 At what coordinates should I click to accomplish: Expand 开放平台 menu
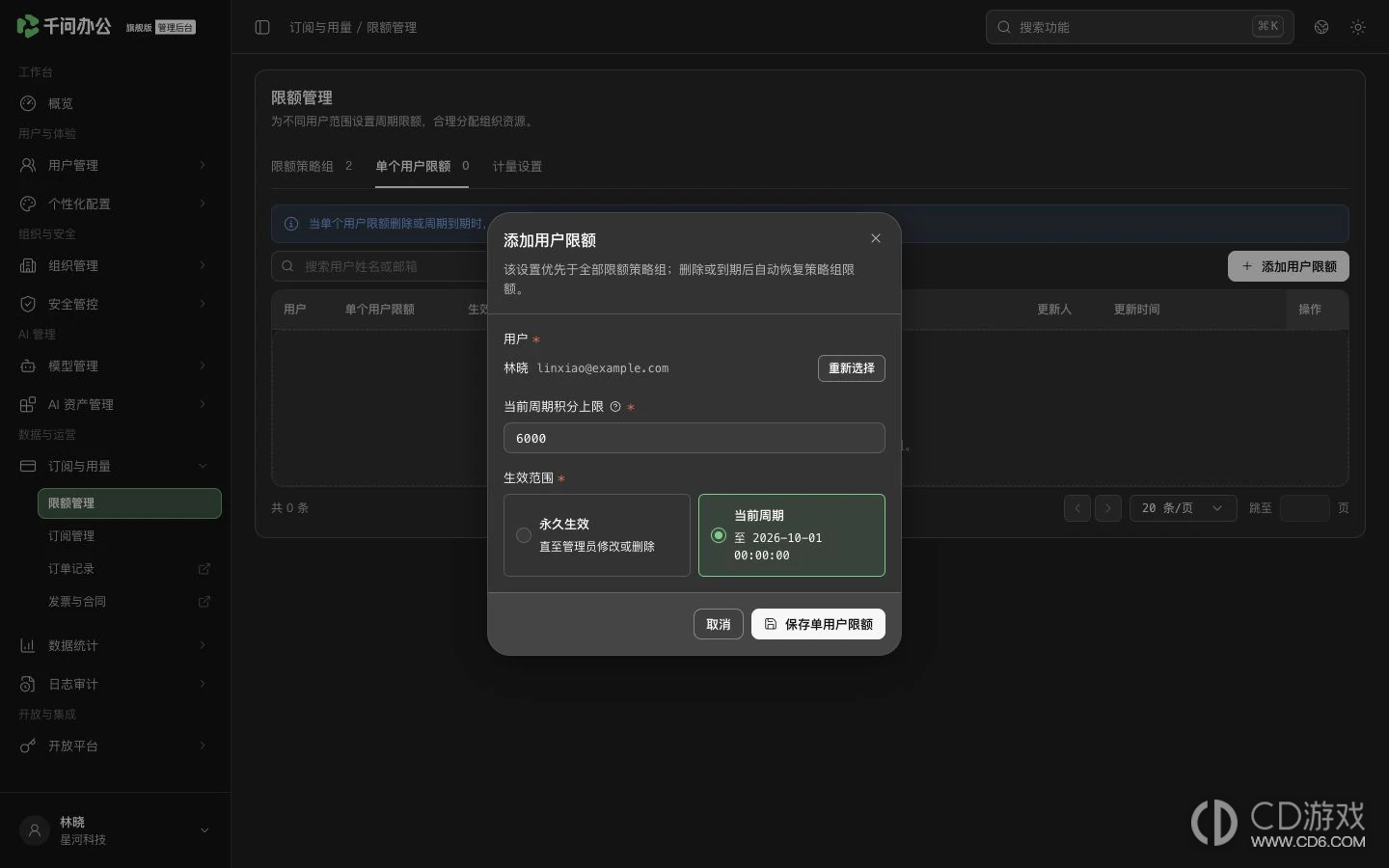pyautogui.click(x=116, y=746)
